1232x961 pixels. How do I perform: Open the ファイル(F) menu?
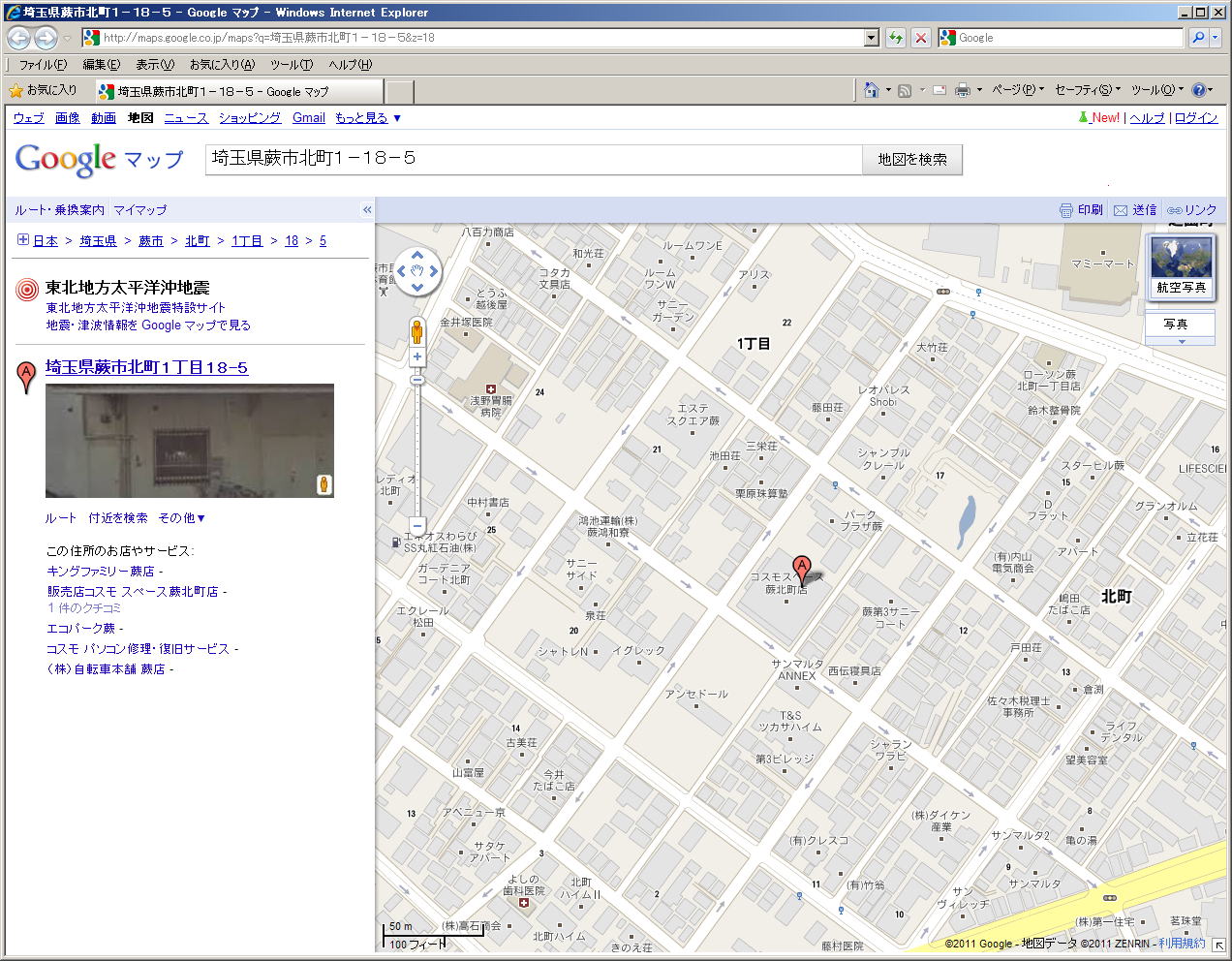pos(43,65)
